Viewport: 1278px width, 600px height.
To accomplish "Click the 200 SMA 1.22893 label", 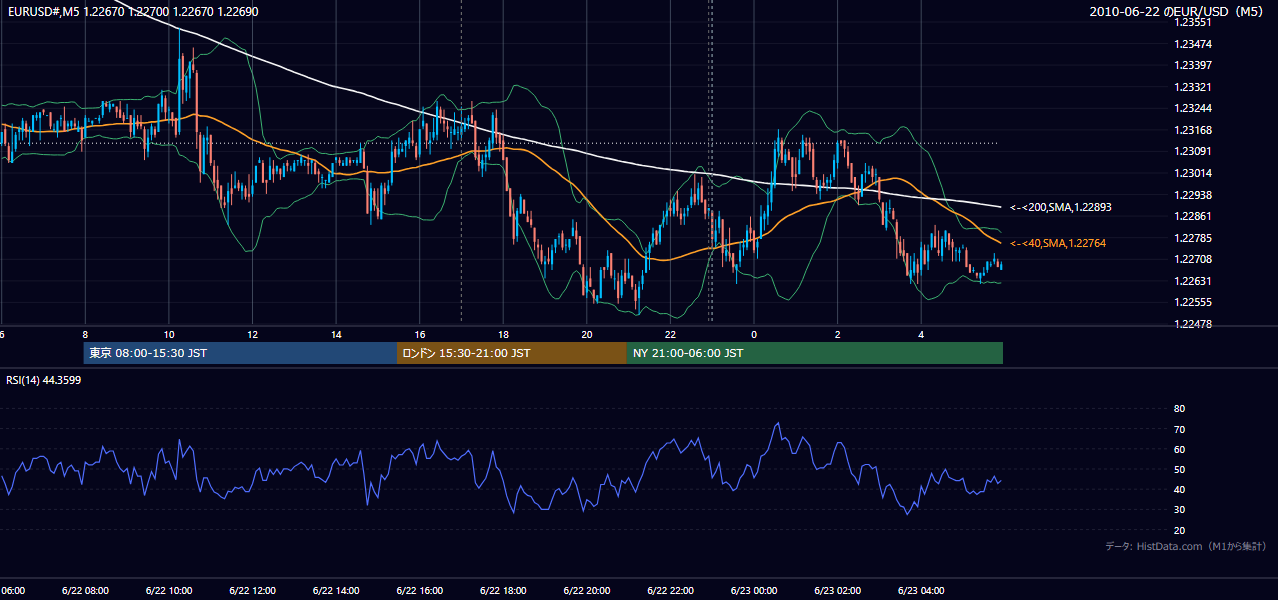I will [1061, 207].
